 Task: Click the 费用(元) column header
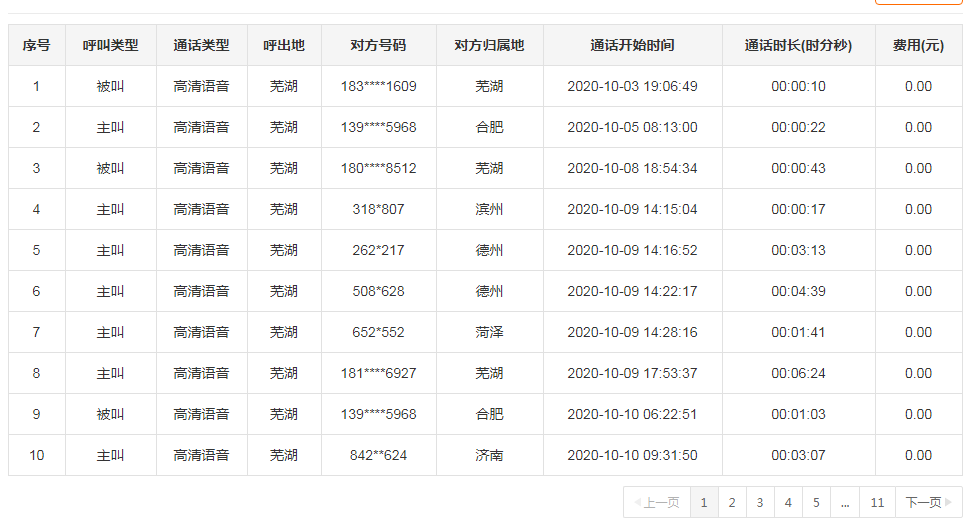(918, 46)
